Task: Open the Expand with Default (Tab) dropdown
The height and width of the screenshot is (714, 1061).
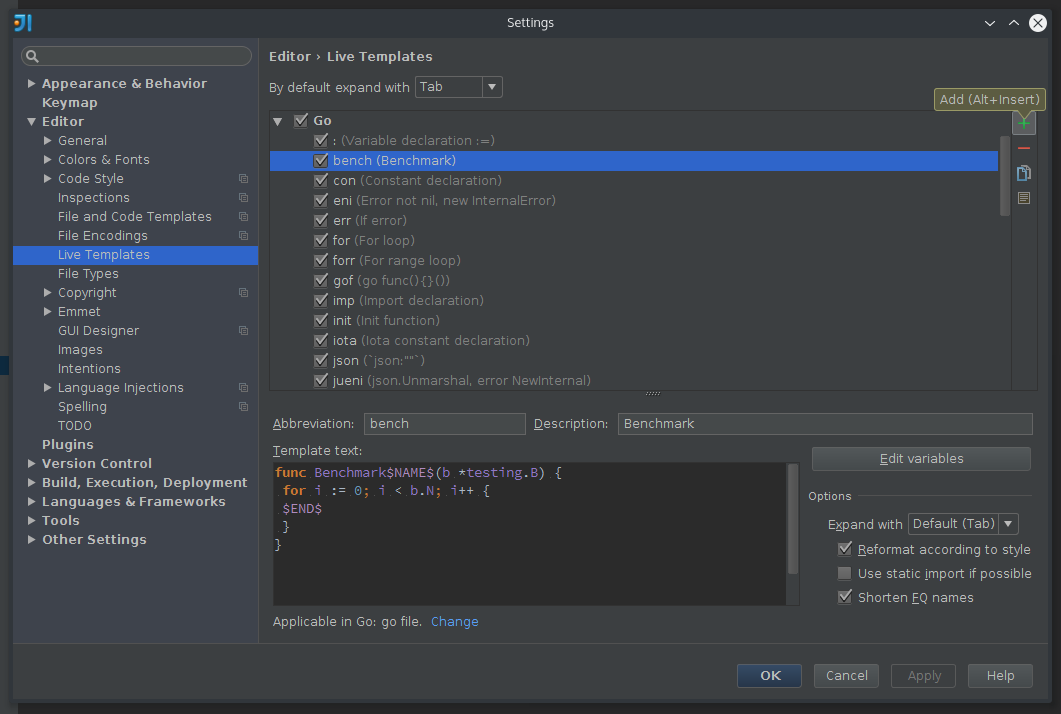Action: [1007, 523]
